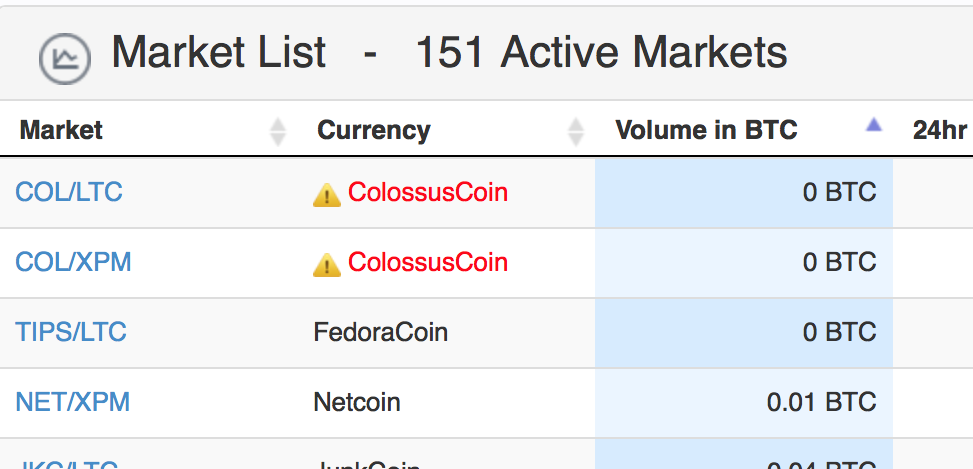Click red ColossusCoin text in COL/XPM row
973x469 pixels.
pos(428,262)
